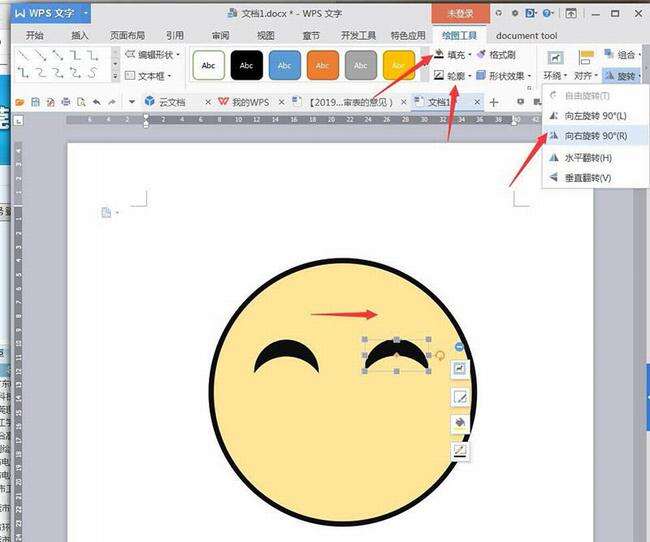Close the 文档1 tab
This screenshot has width=650, height=542.
pos(477,102)
